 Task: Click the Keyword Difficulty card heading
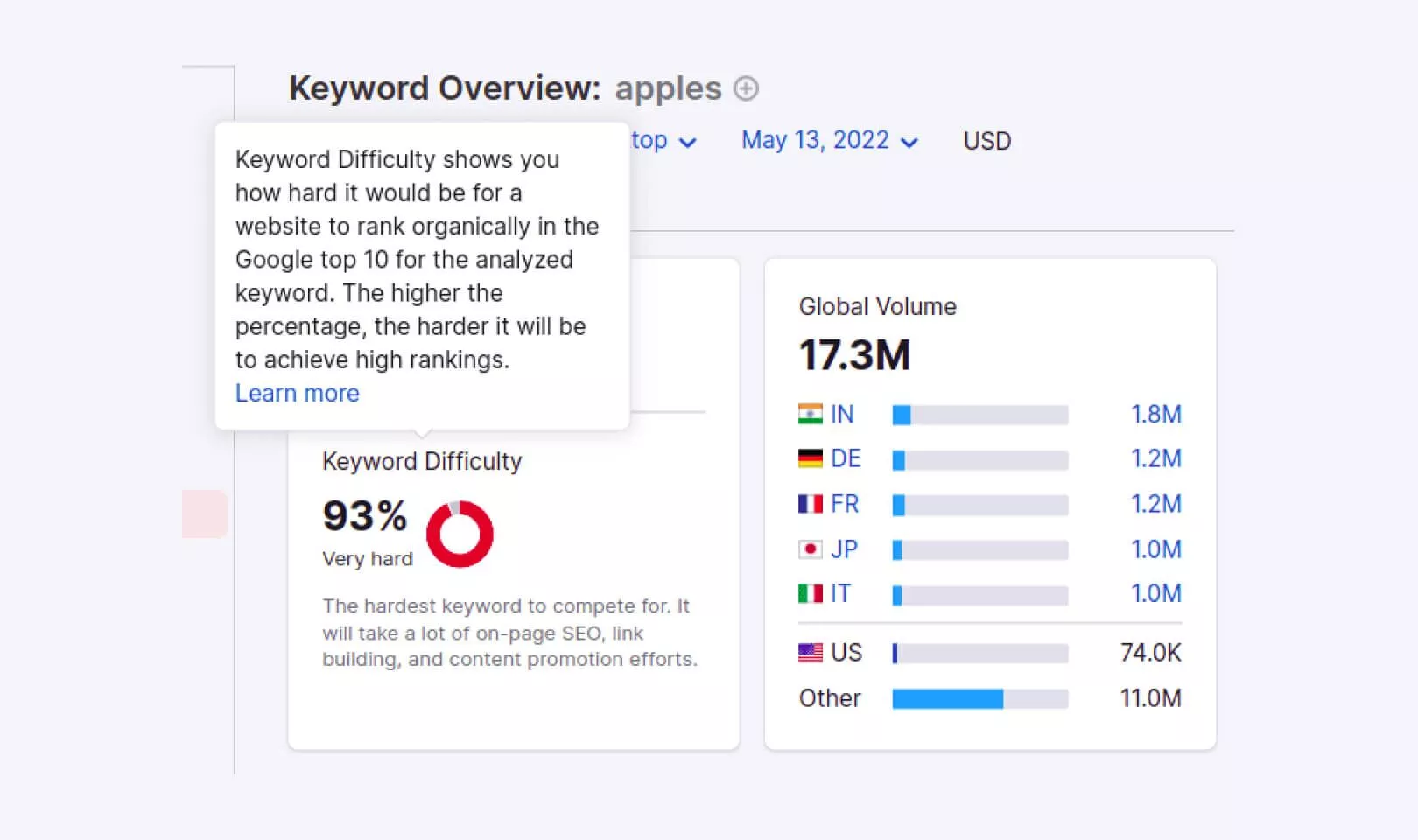422,461
